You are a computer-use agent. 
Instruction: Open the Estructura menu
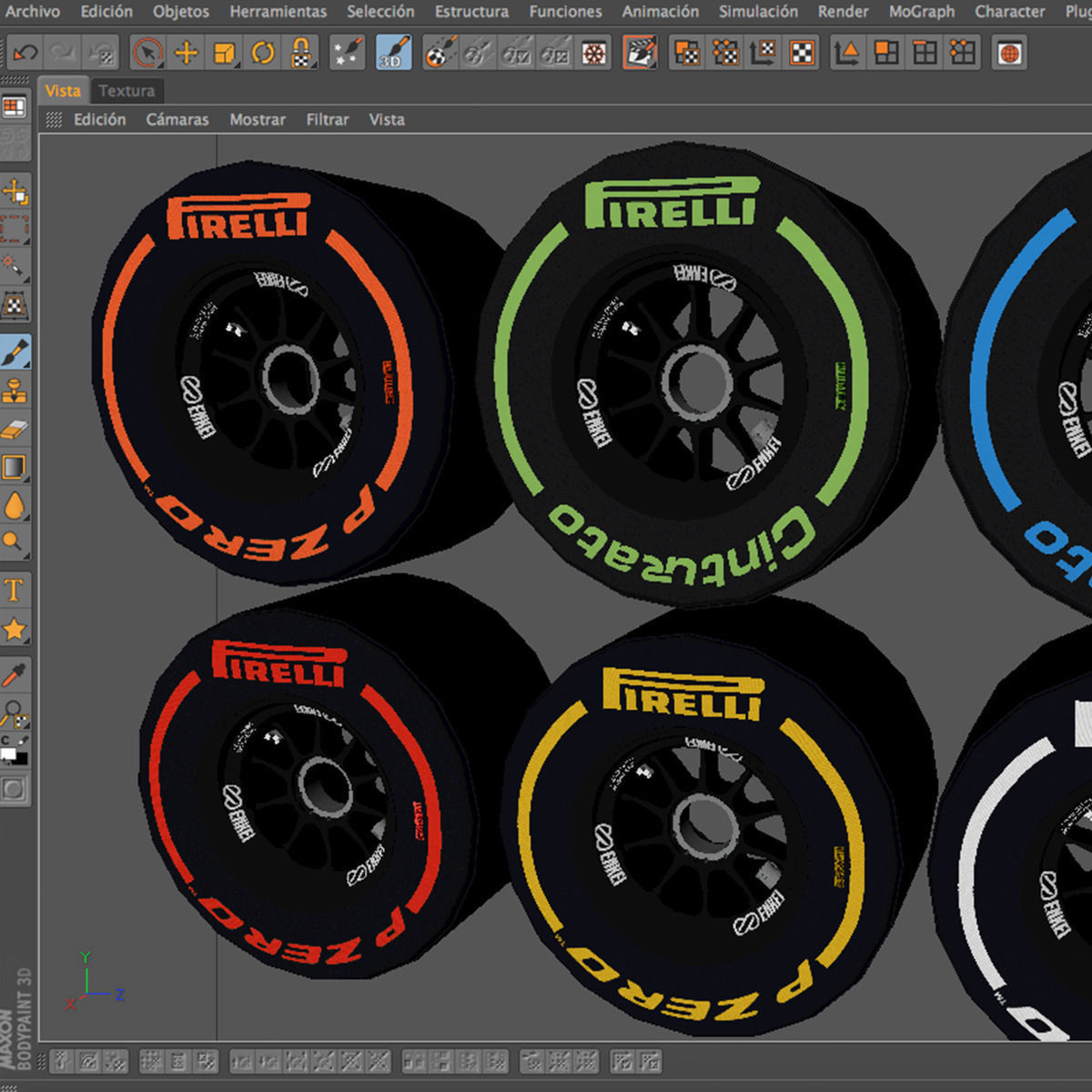tap(471, 12)
